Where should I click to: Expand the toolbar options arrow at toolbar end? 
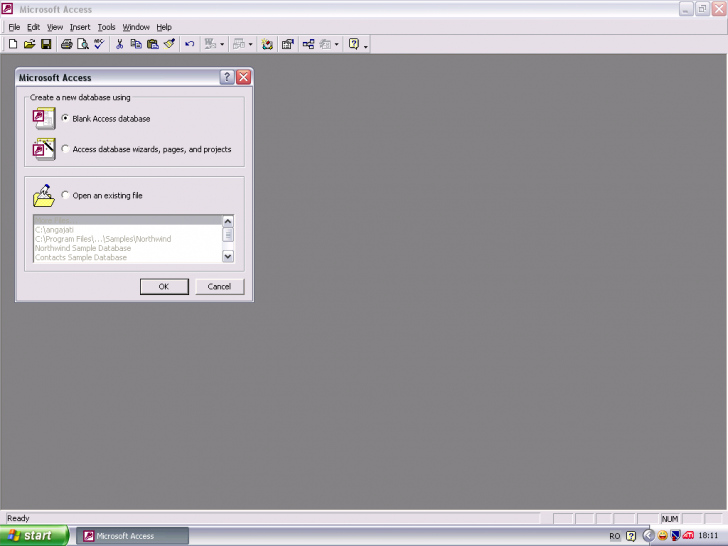(x=366, y=45)
